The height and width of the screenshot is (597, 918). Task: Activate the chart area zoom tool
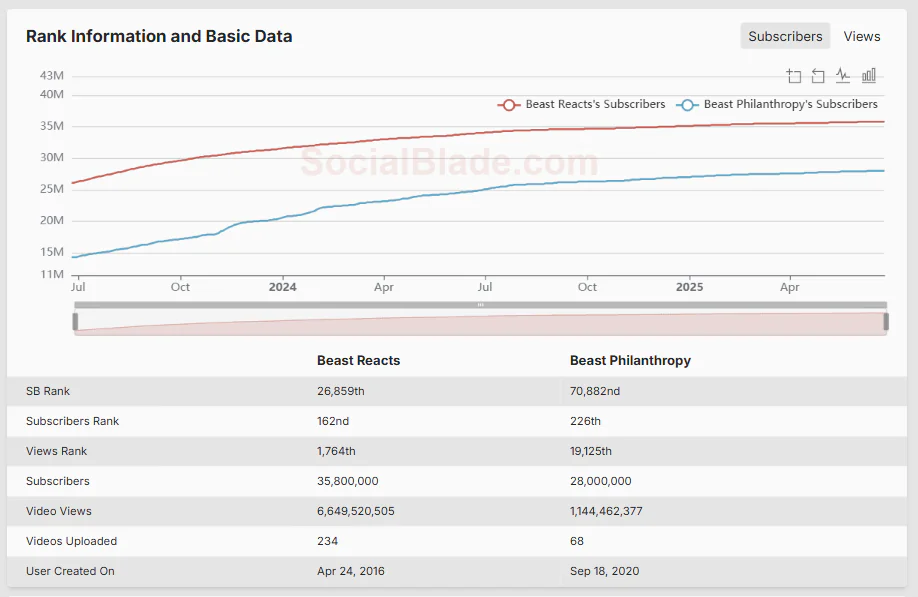[x=793, y=76]
